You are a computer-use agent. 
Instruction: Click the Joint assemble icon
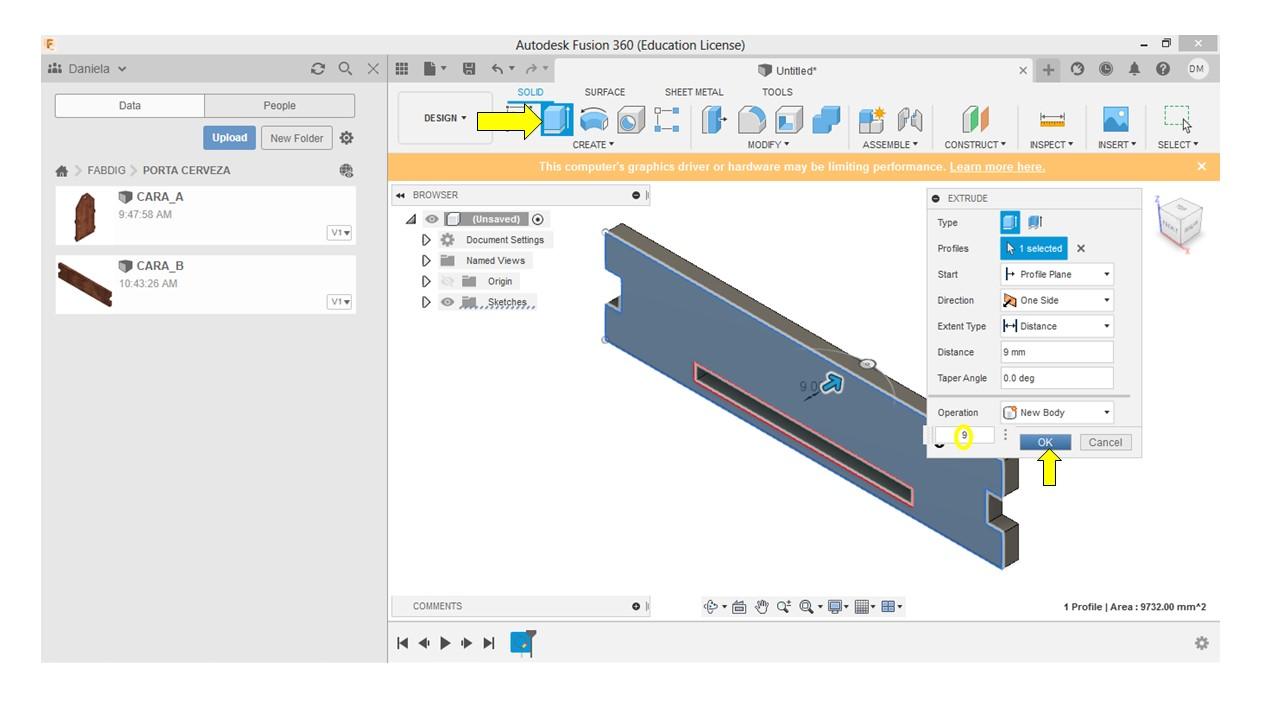(909, 120)
